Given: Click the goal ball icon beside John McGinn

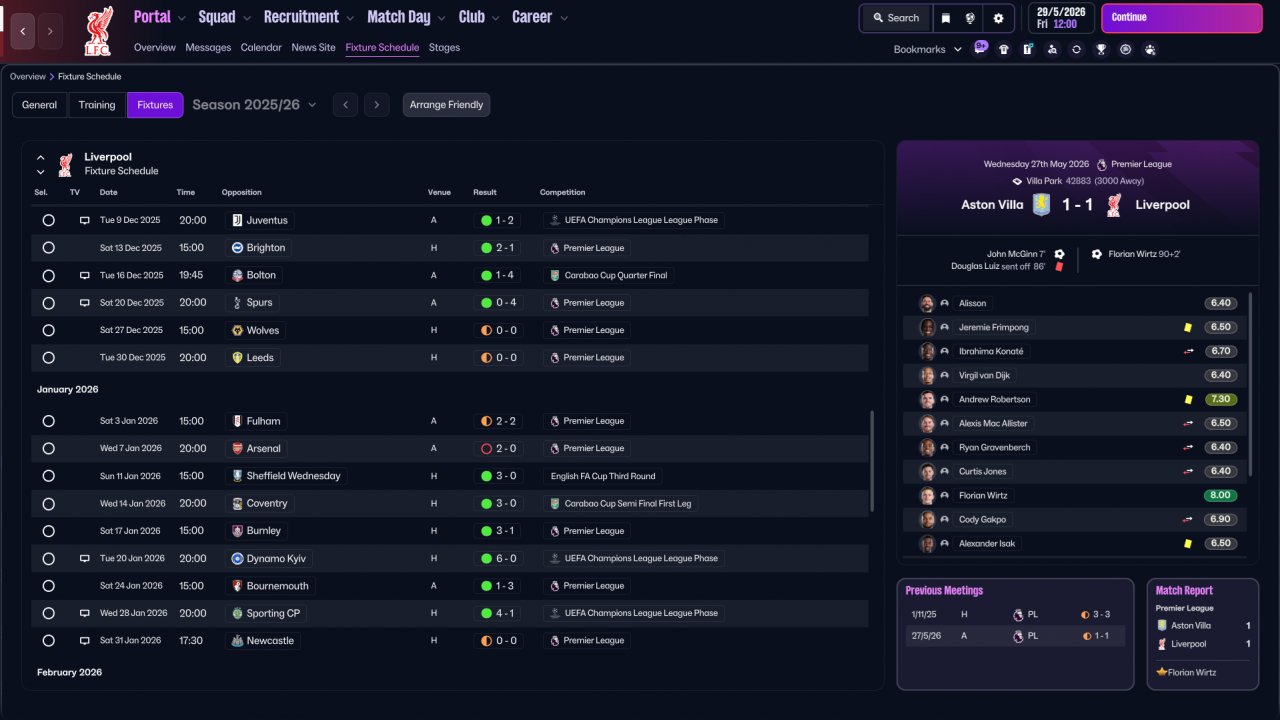Looking at the screenshot, I should point(1059,254).
